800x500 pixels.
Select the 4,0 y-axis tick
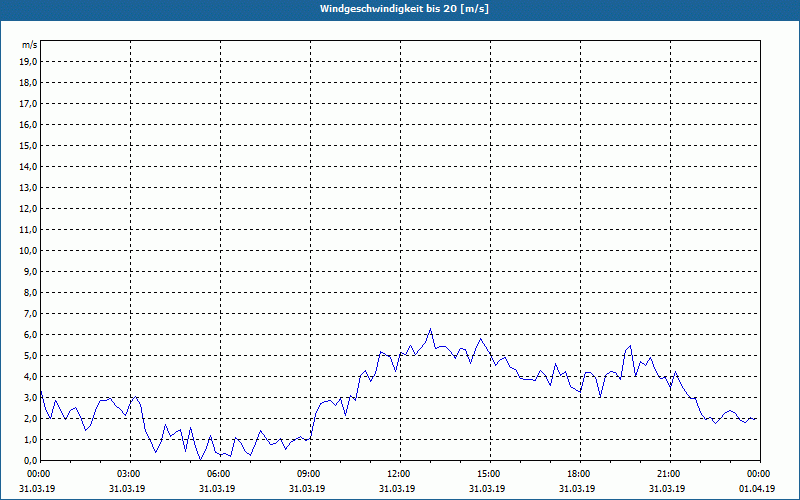click(x=31, y=377)
